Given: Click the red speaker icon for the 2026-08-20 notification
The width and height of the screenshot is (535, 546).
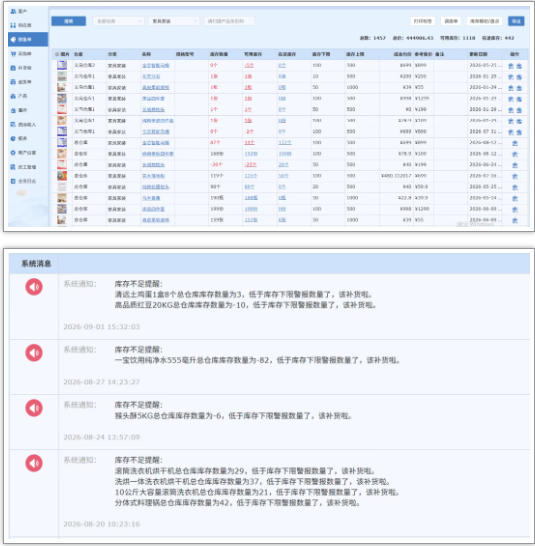Looking at the screenshot, I should point(34,463).
